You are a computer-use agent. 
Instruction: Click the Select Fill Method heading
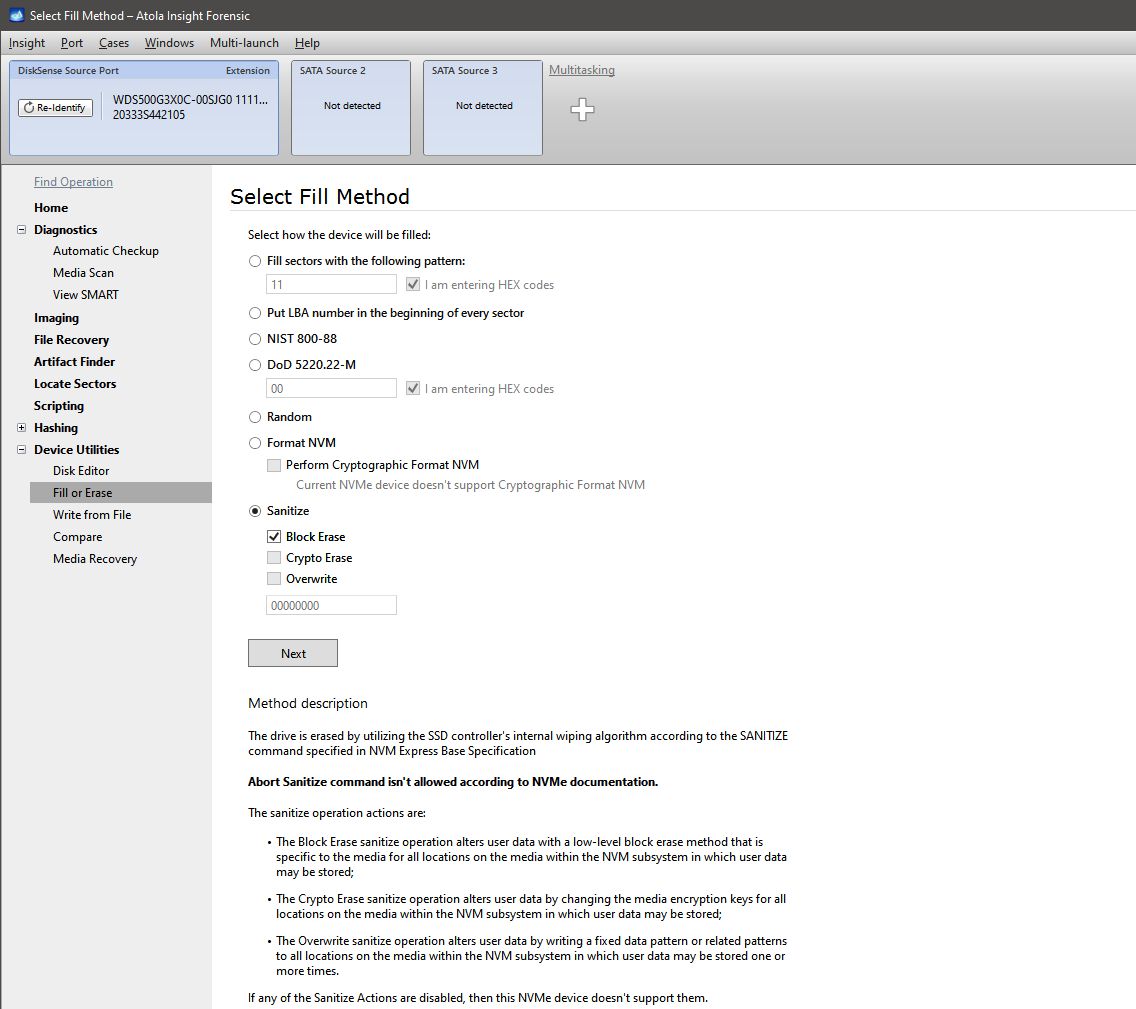pos(320,196)
